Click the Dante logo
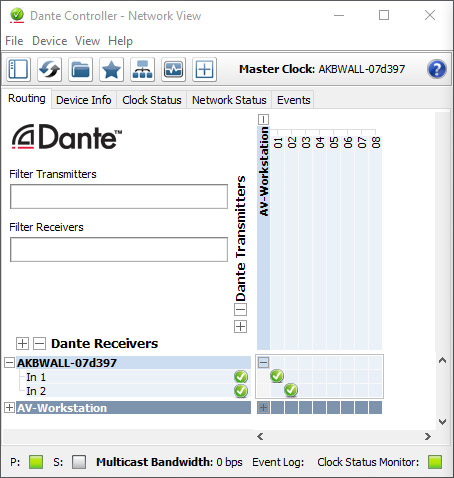This screenshot has width=454, height=478. [67, 137]
